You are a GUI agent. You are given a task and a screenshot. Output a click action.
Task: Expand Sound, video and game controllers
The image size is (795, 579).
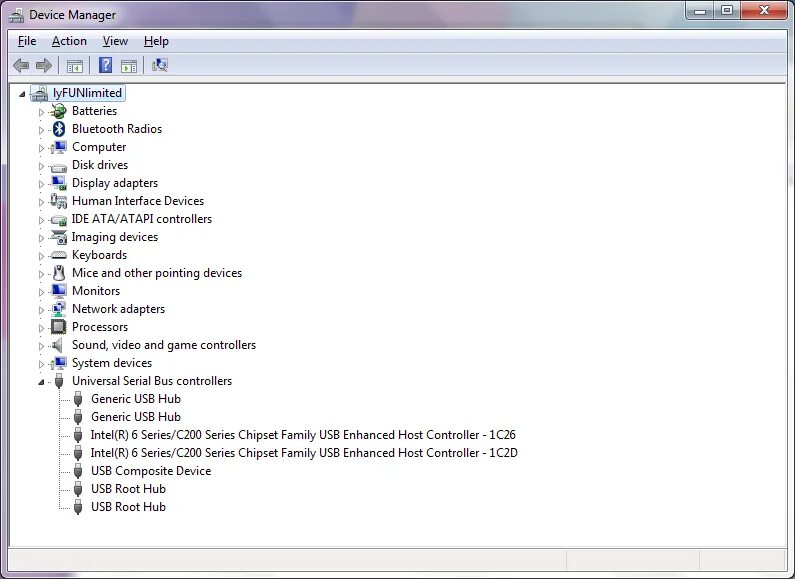pyautogui.click(x=42, y=346)
